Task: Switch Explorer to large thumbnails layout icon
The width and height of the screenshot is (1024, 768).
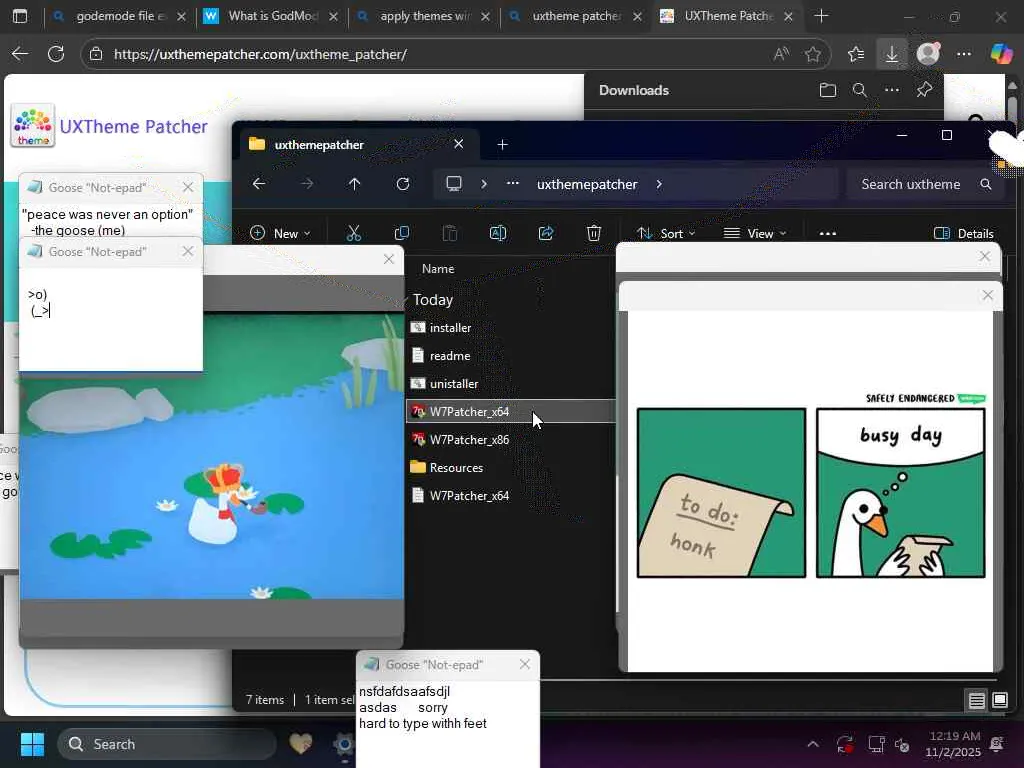Action: click(x=1000, y=701)
